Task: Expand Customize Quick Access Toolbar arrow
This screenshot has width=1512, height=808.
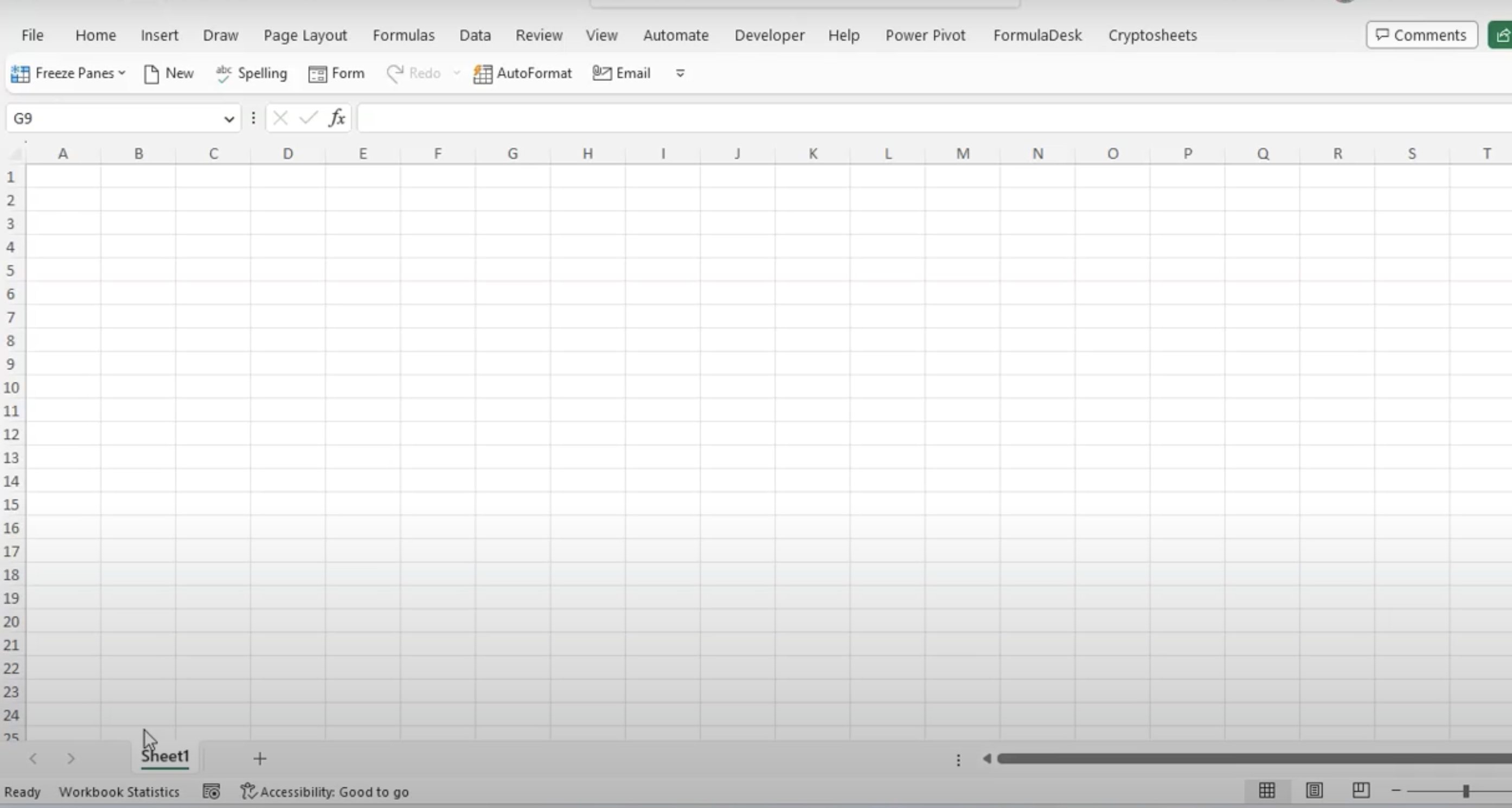Action: [680, 73]
